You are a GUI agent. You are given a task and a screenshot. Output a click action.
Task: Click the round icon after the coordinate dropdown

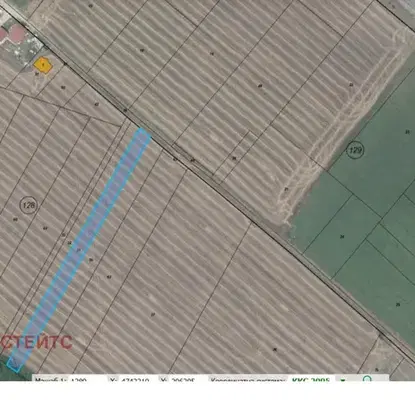(367, 379)
